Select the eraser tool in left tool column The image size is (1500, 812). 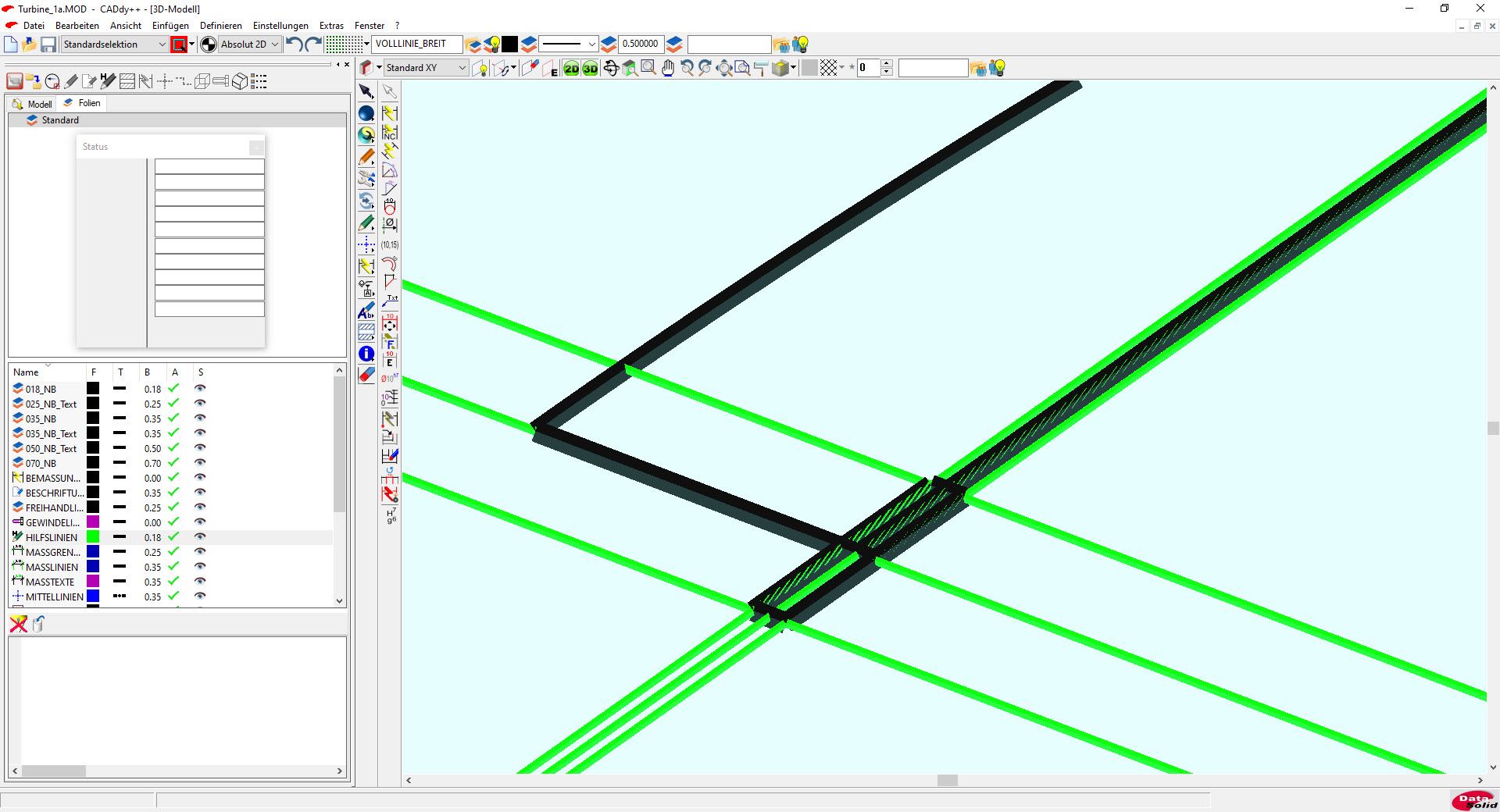coord(366,376)
